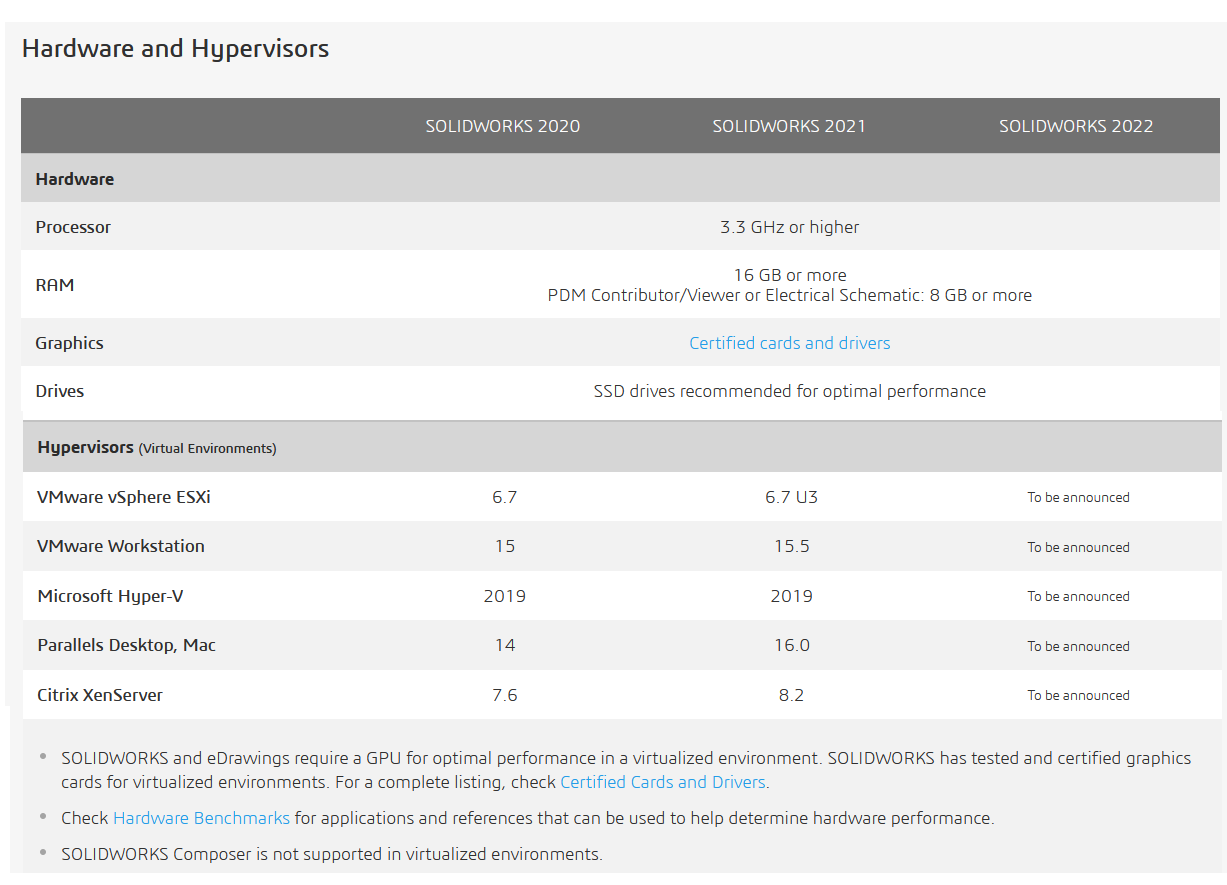This screenshot has height=885, width=1227.
Task: Select the VMware vSphere ESXi row label
Action: (124, 497)
